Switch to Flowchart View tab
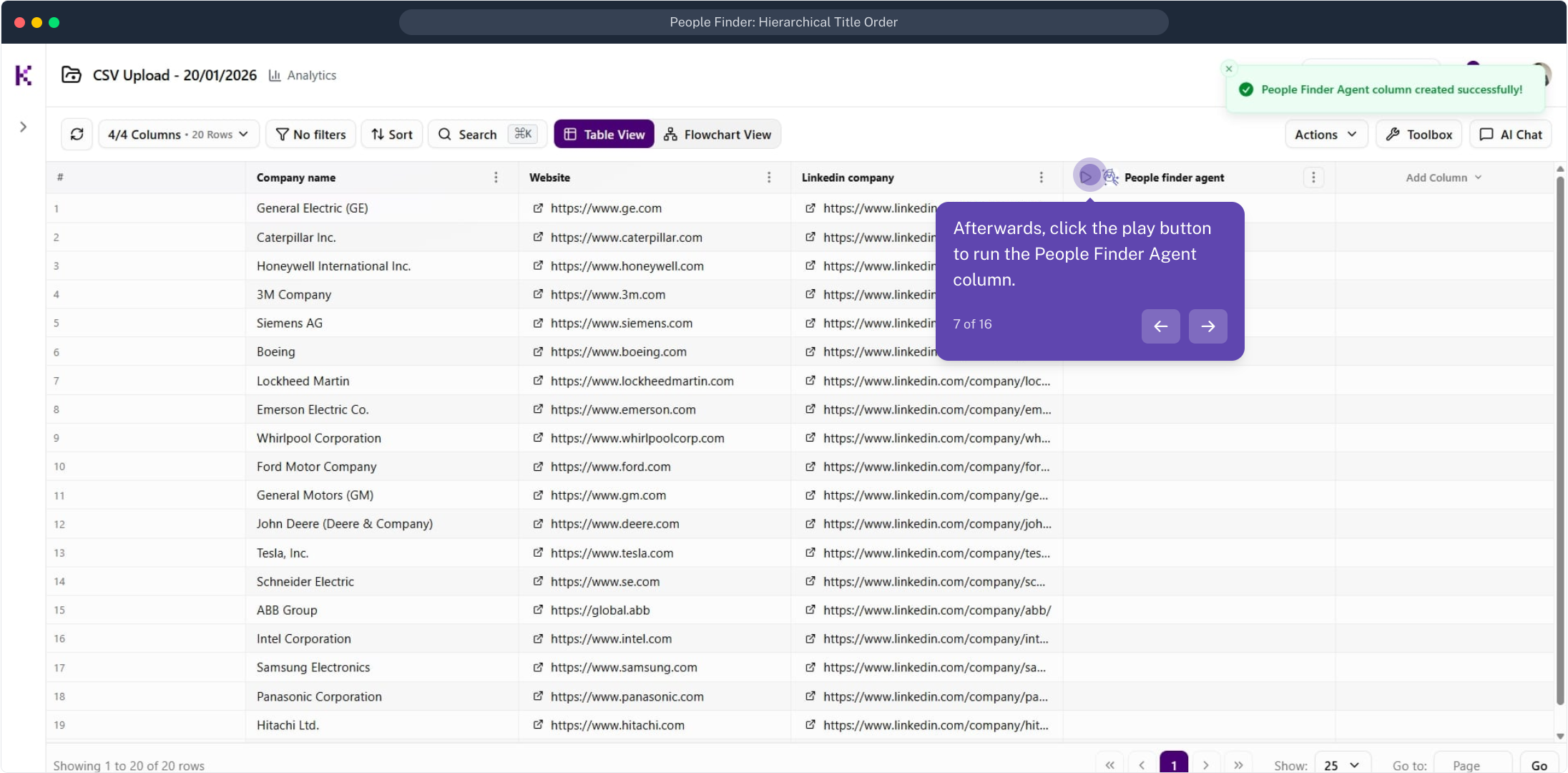The height and width of the screenshot is (773, 1568). 717,134
